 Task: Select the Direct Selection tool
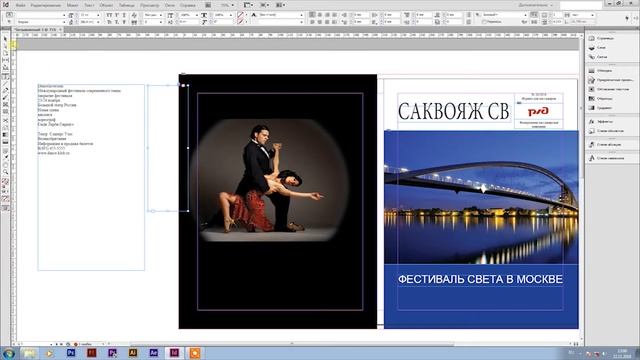[x=5, y=46]
